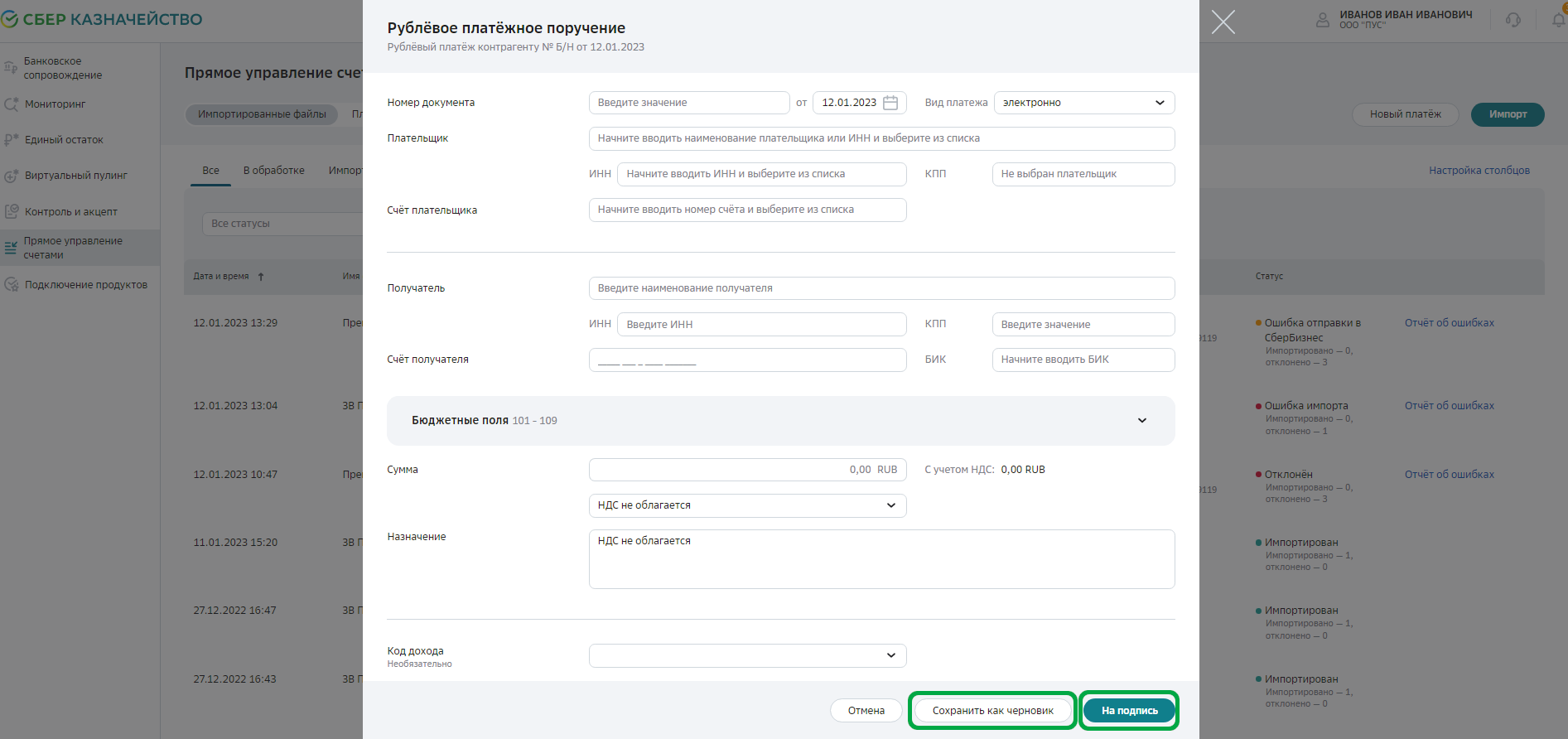This screenshot has width=1568, height=739.
Task: Click the support headset icon
Action: (1513, 20)
